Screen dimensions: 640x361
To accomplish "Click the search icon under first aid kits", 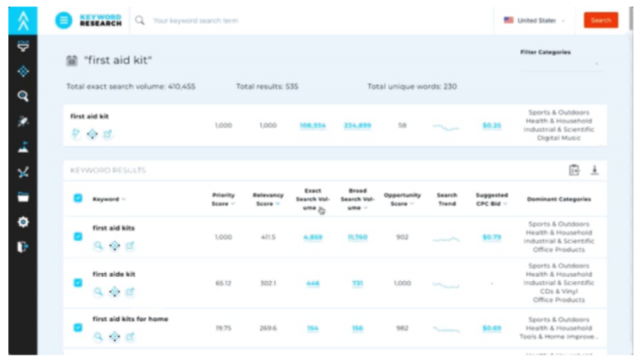I will 98,246.
